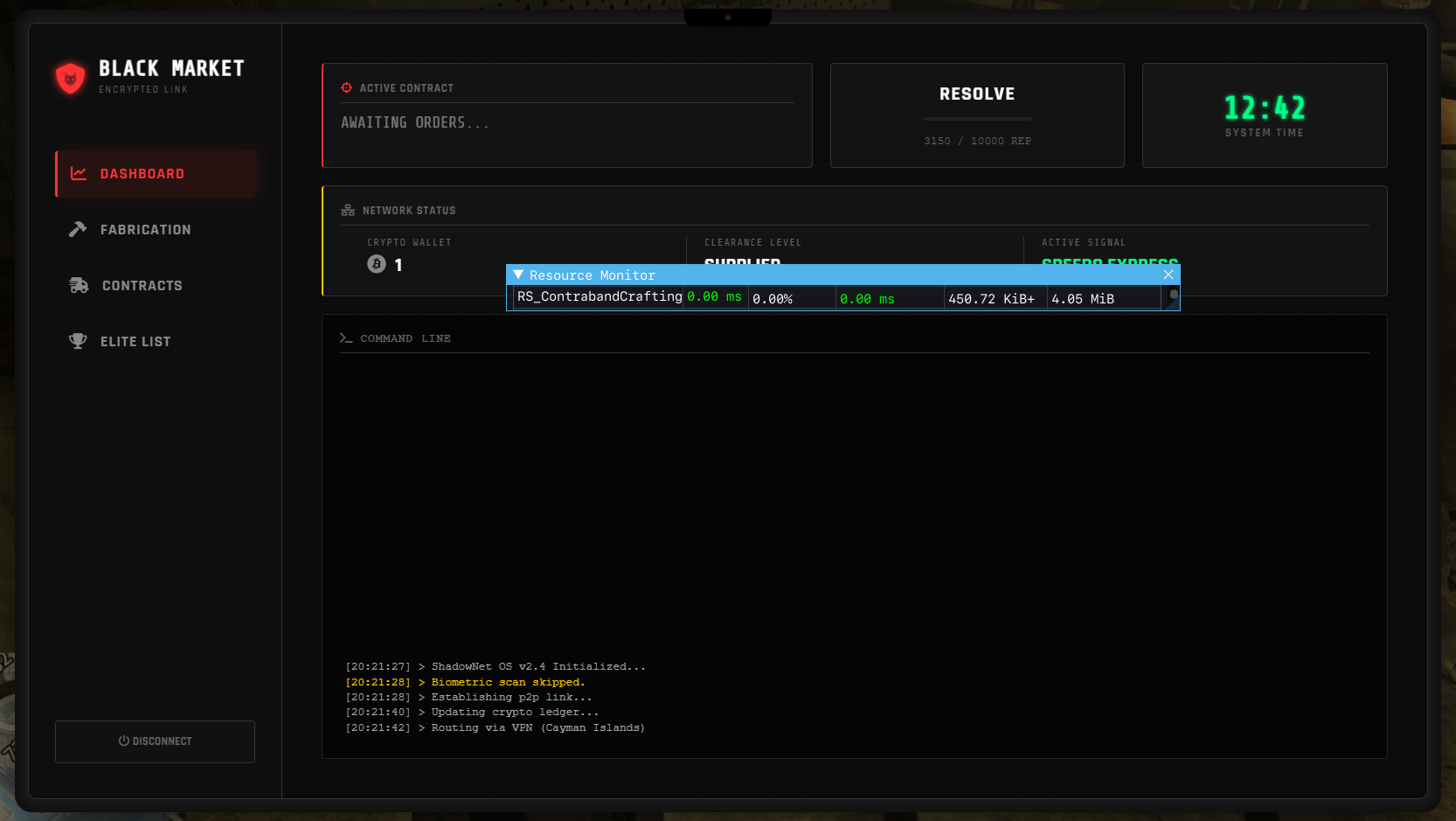The height and width of the screenshot is (821, 1456).
Task: Click the RESOLVE heading
Action: tap(977, 94)
